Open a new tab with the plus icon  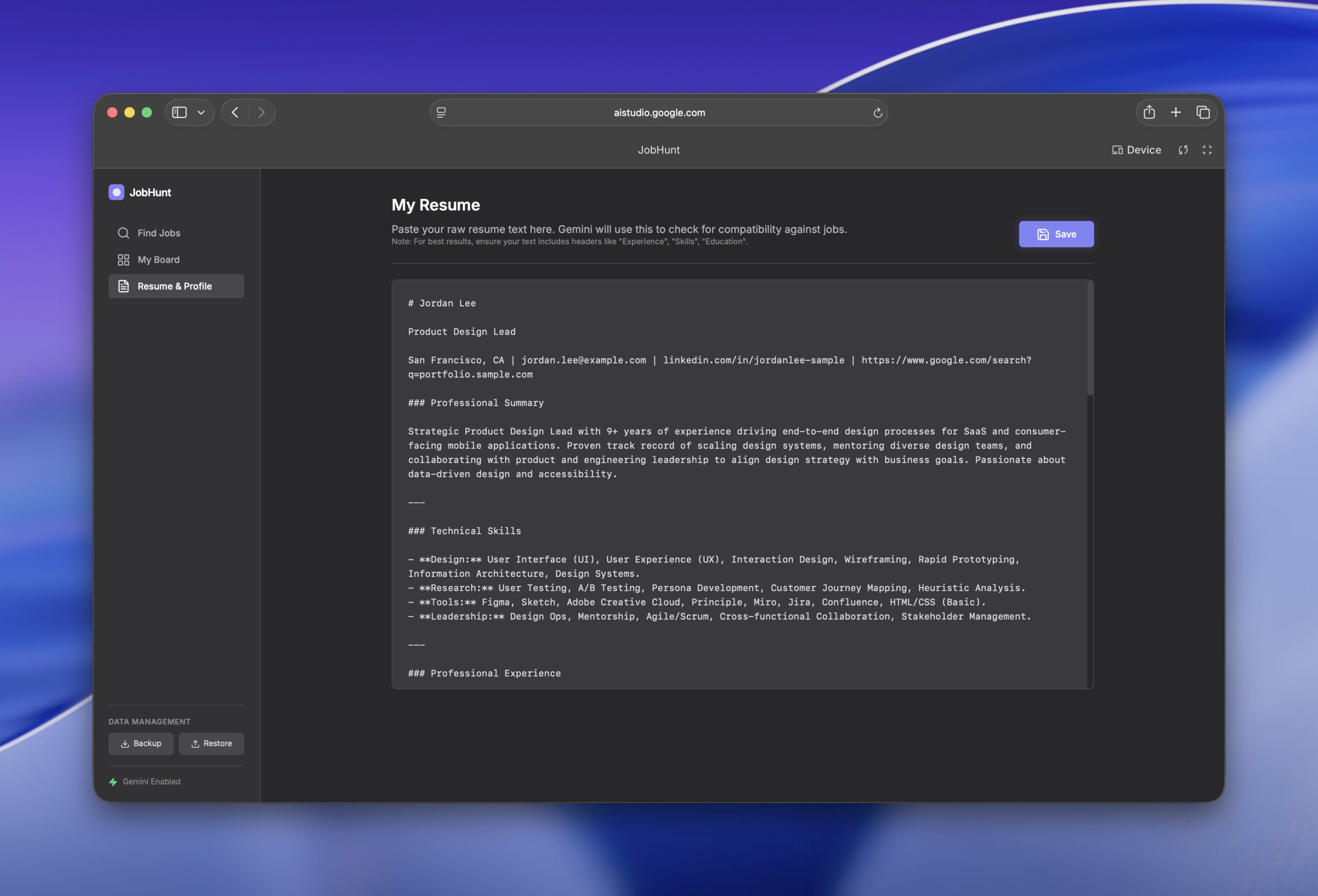(1176, 112)
